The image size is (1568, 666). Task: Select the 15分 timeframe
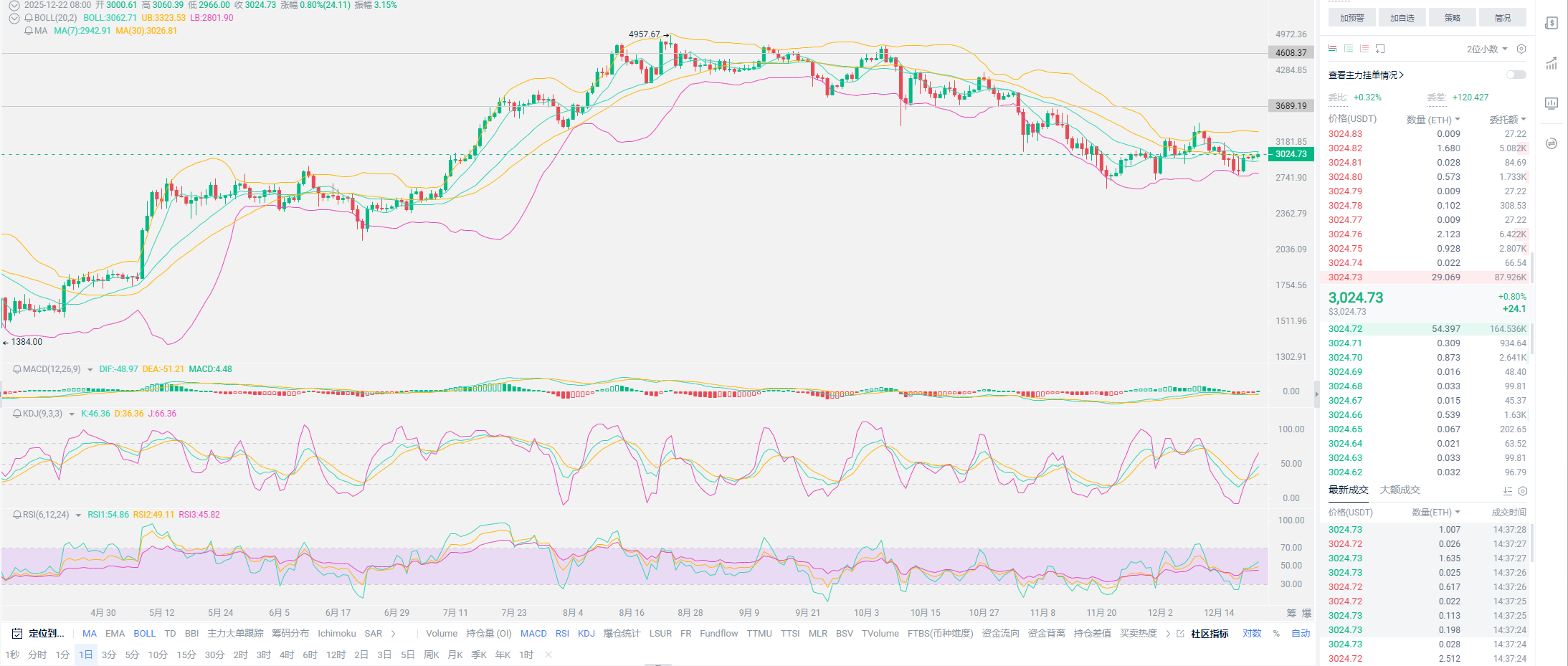click(186, 655)
